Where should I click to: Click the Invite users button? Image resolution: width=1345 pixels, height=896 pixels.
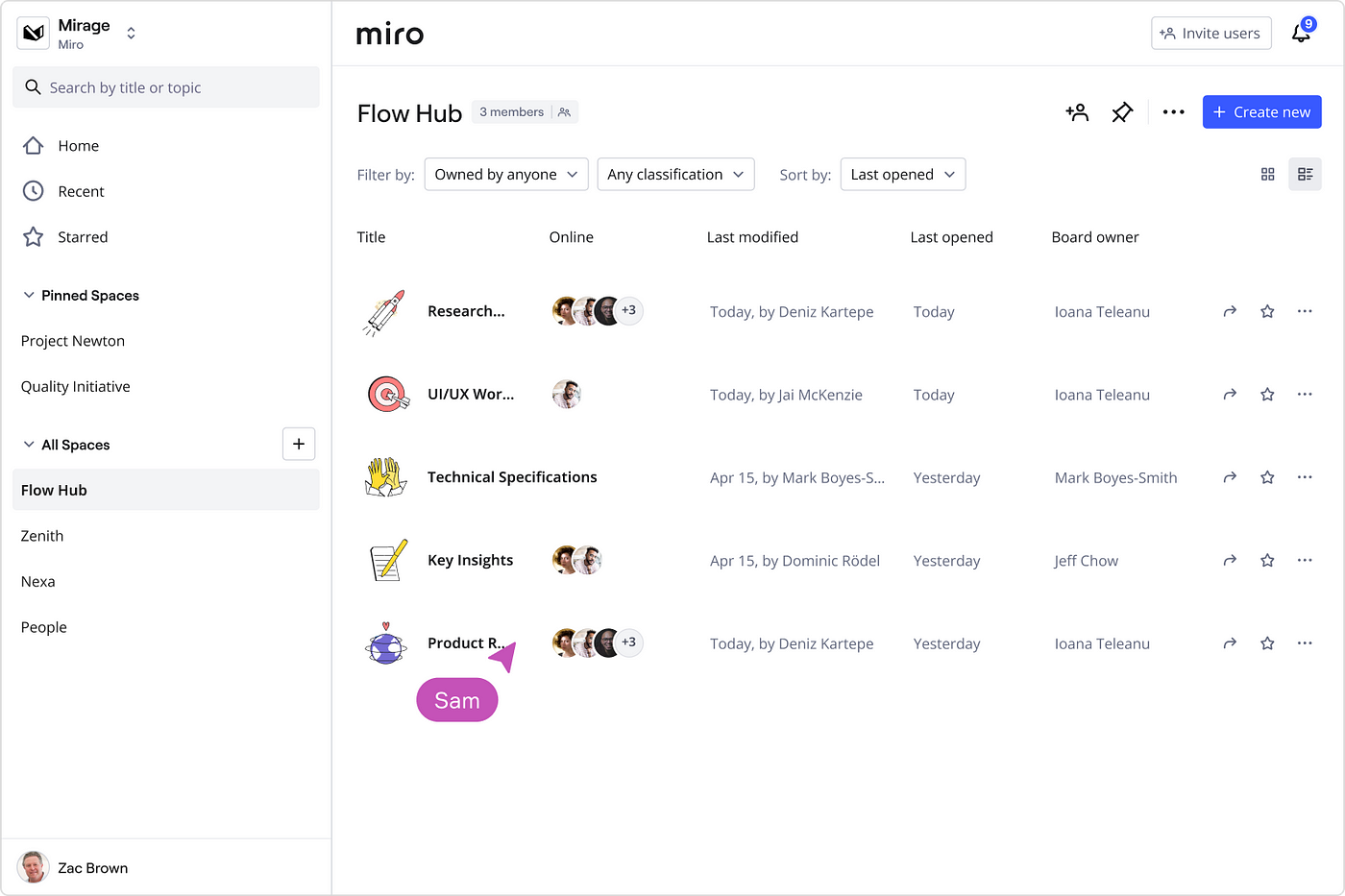[1211, 34]
